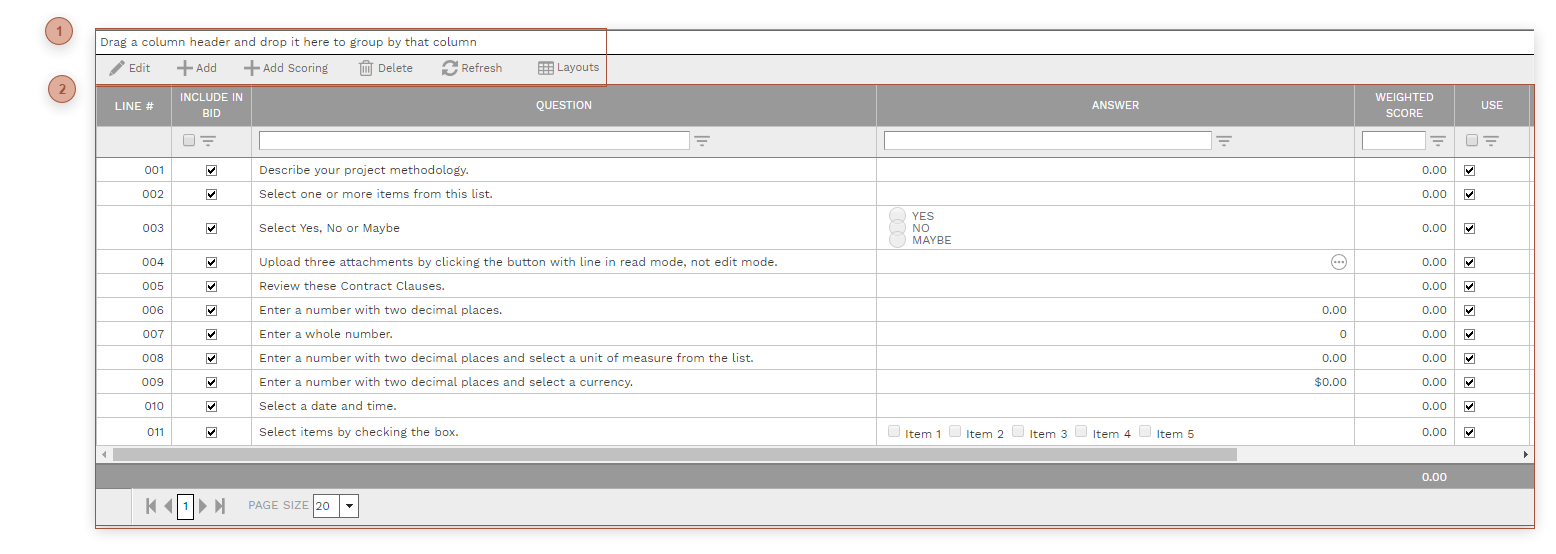Open filter icon for Question column
The height and width of the screenshot is (554, 1556).
pyautogui.click(x=702, y=141)
